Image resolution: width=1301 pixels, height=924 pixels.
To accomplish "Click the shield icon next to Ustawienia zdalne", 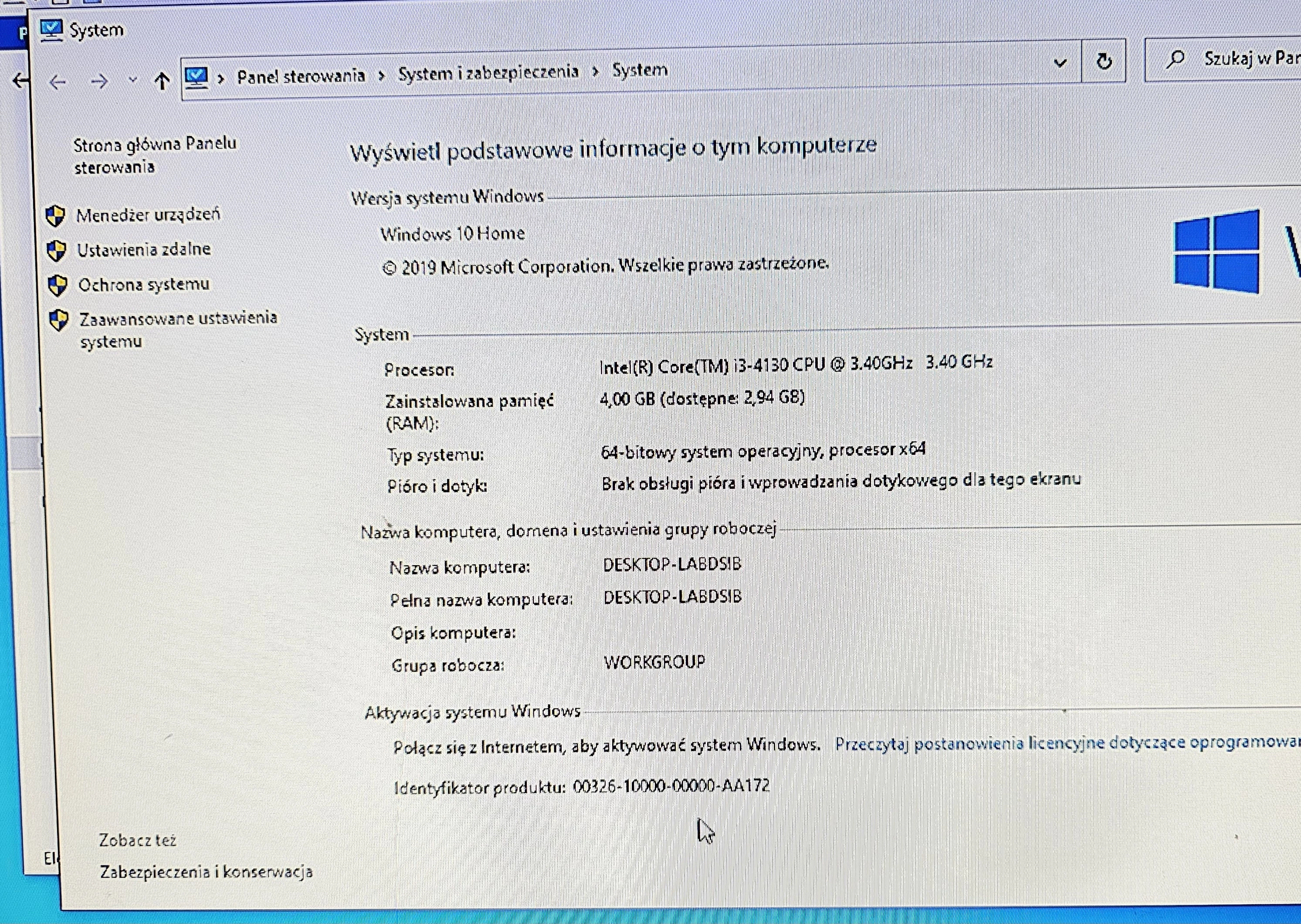I will [56, 251].
